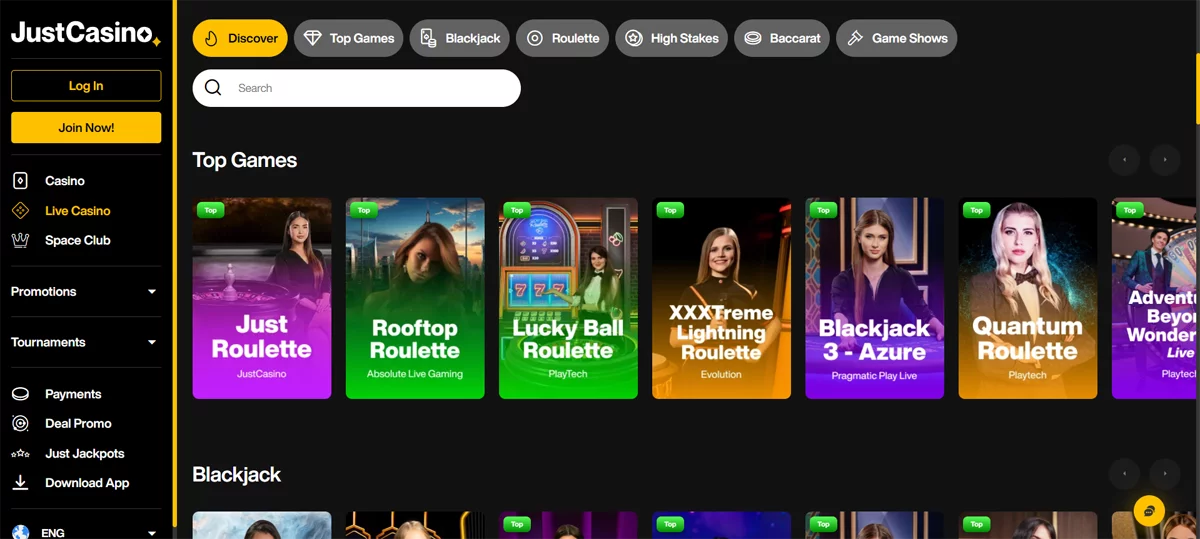Viewport: 1200px width, 539px height.
Task: Open the Blackjack 3 - Azure game
Action: pyautogui.click(x=875, y=298)
